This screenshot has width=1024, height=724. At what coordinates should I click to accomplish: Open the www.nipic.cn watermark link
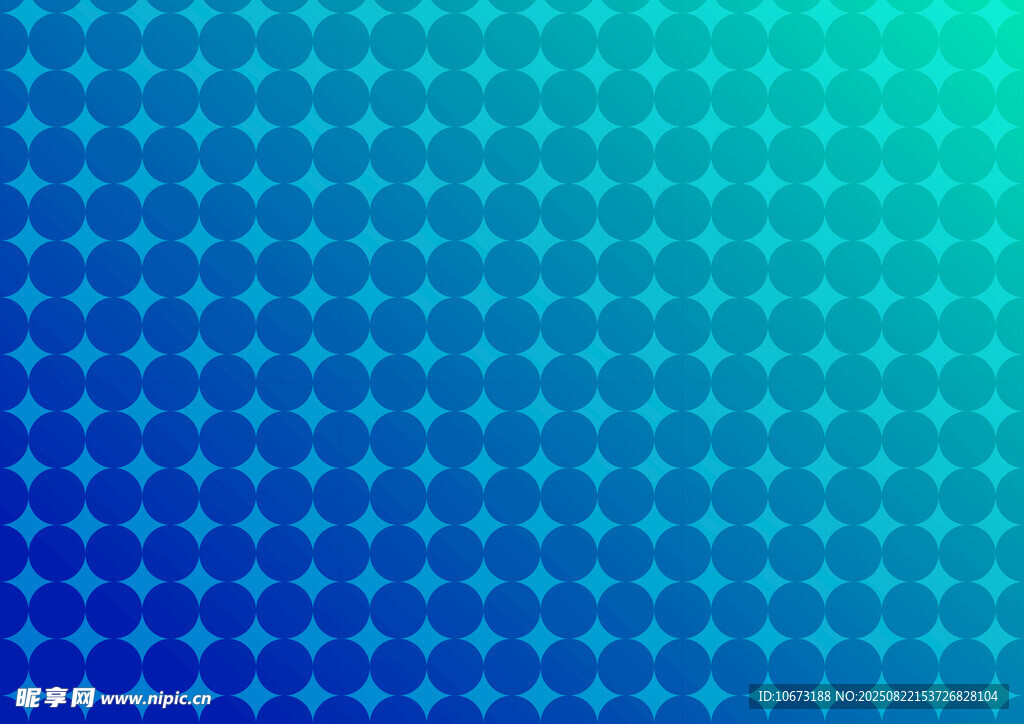click(x=156, y=699)
